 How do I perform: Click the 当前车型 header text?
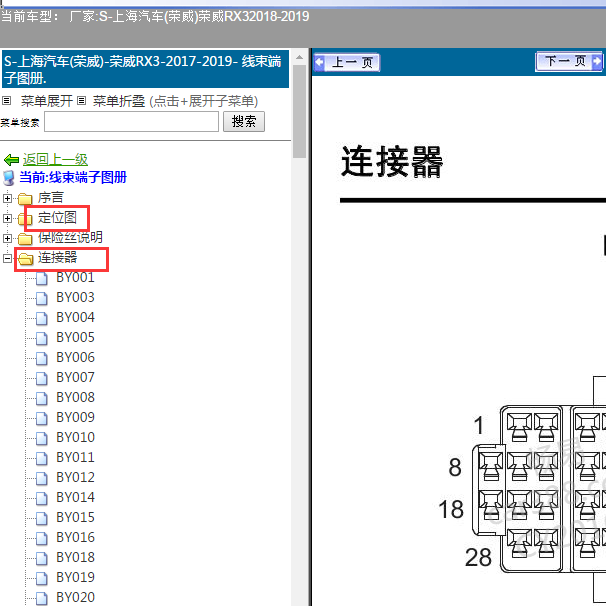pyautogui.click(x=155, y=17)
